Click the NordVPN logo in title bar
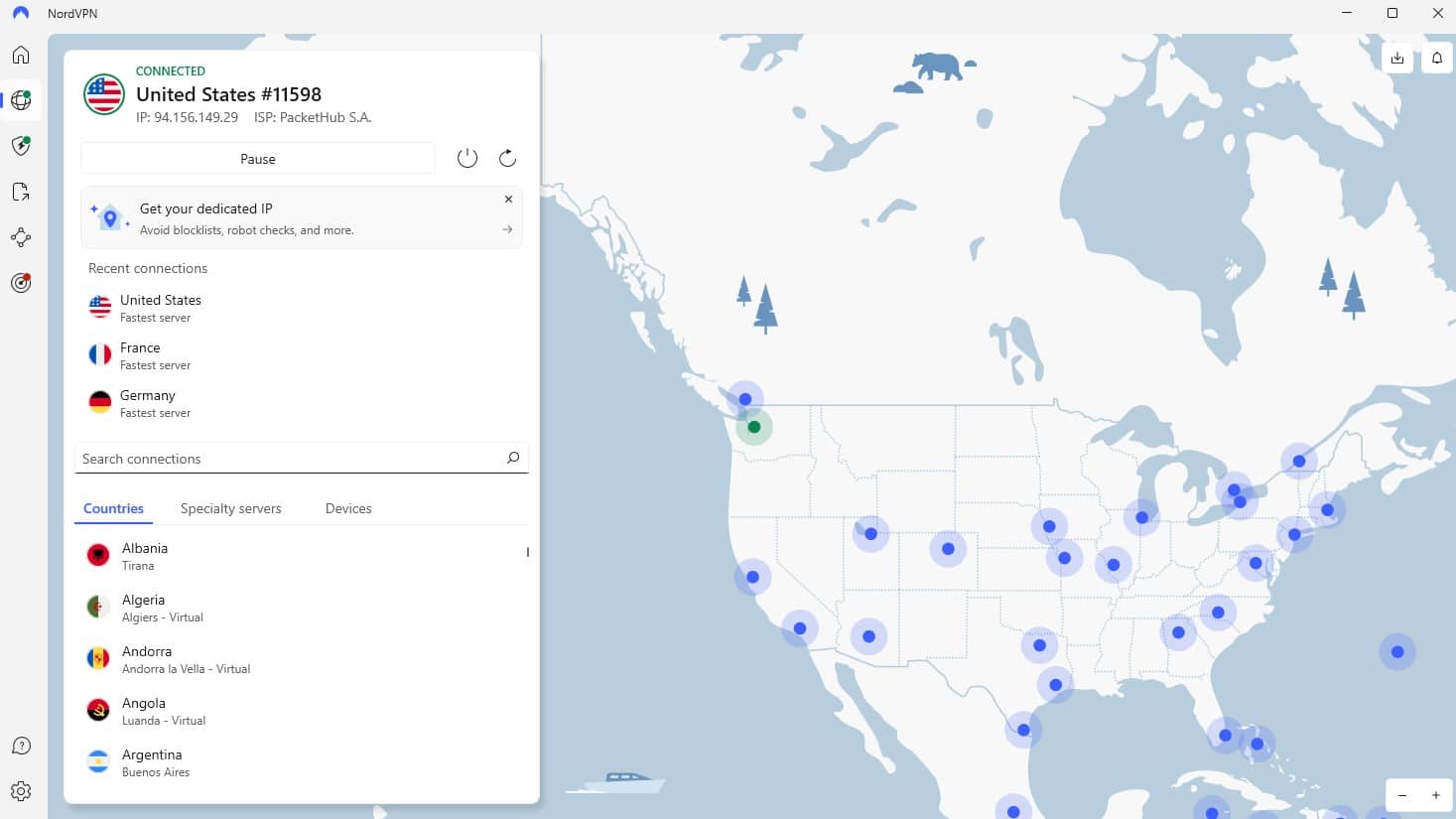 pos(21,14)
